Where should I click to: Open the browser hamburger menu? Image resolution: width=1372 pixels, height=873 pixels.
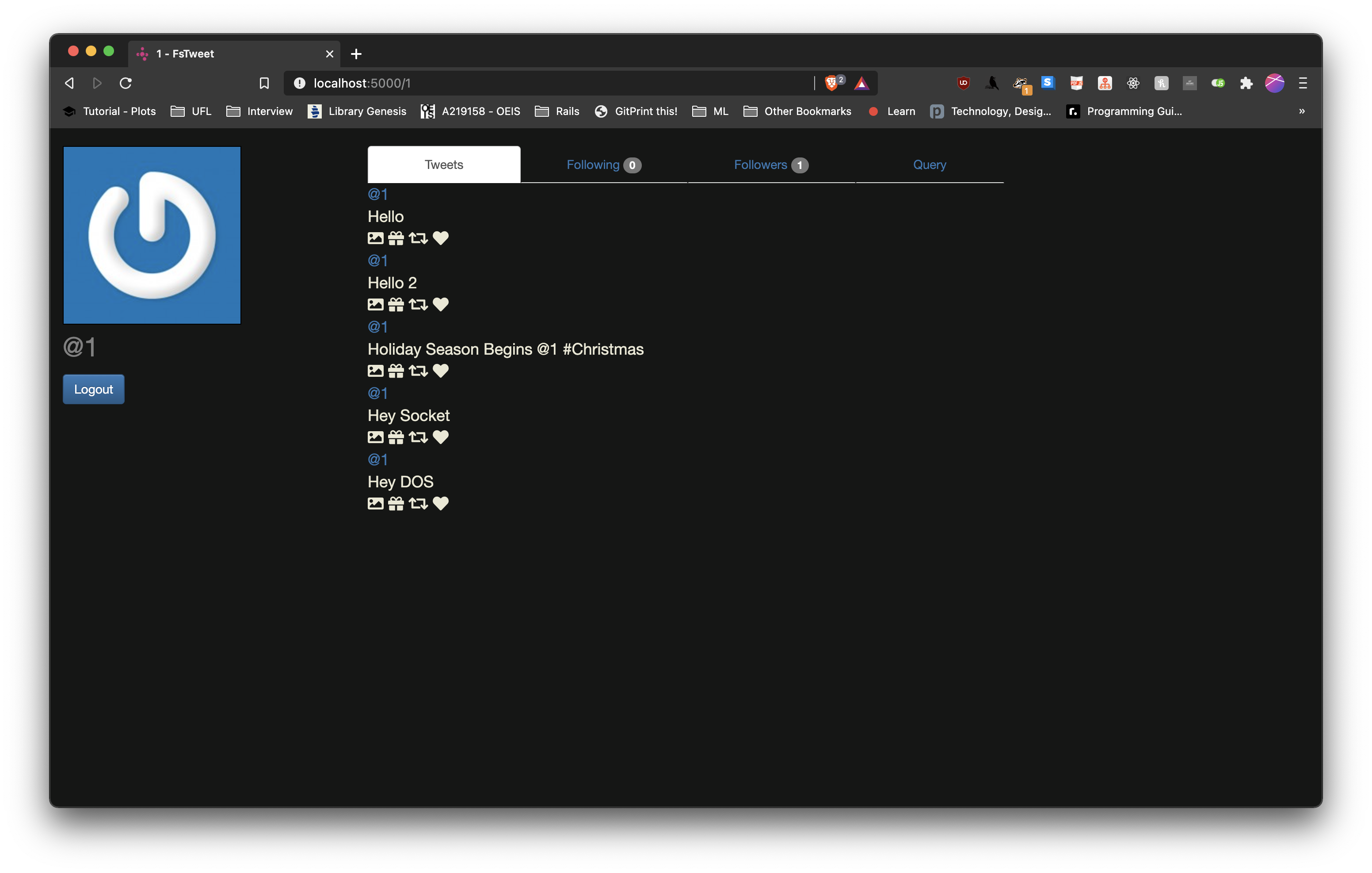[x=1303, y=83]
